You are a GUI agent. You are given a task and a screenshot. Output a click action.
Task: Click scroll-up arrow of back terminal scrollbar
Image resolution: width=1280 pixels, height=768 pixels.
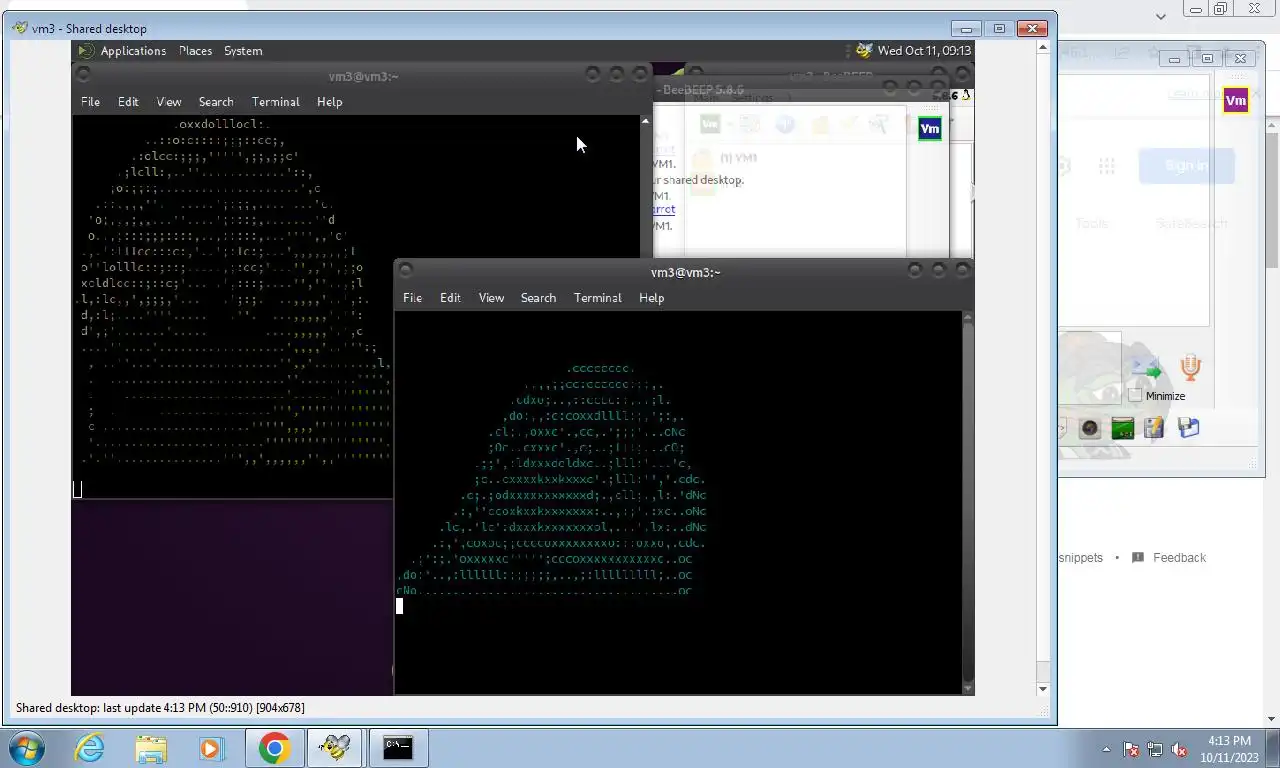coord(645,121)
